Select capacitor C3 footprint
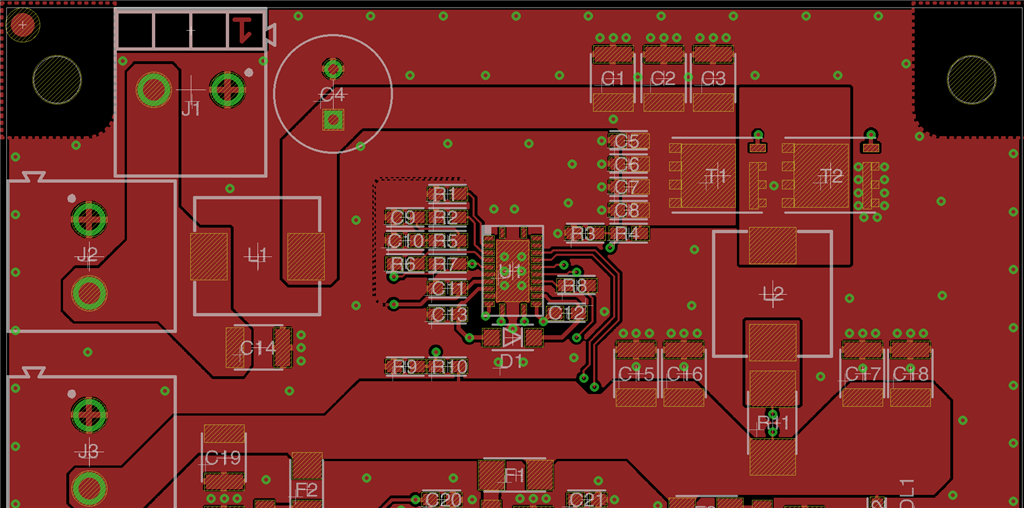 [x=713, y=78]
